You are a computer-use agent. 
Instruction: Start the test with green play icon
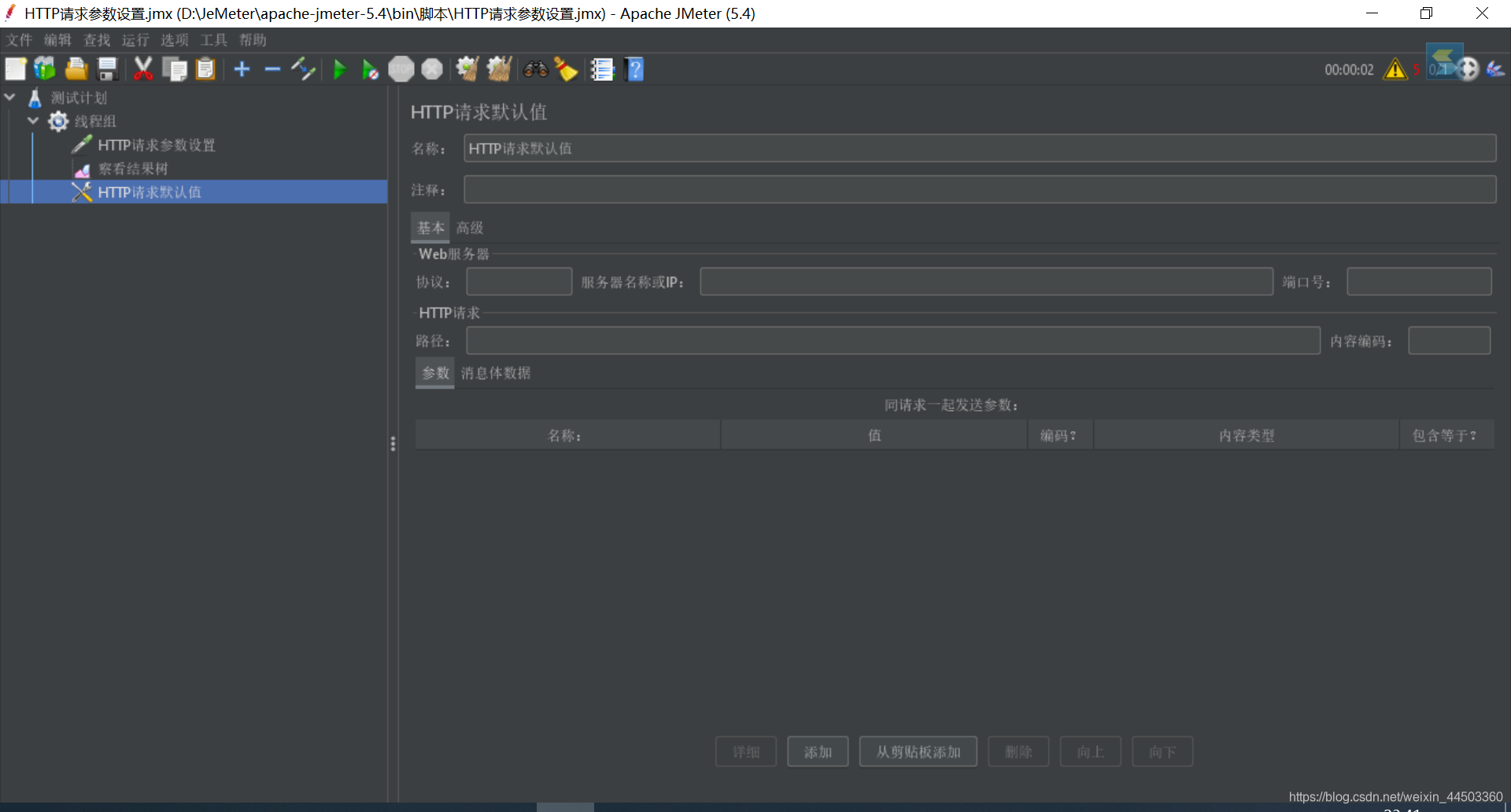[339, 69]
